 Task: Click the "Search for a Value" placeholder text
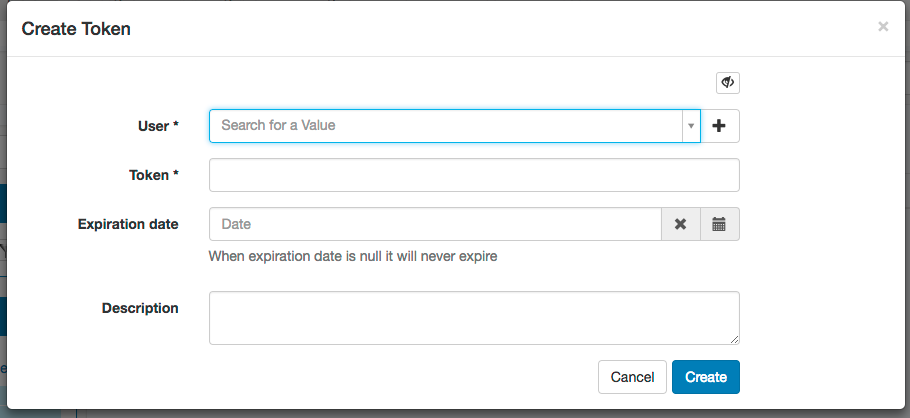pos(278,126)
